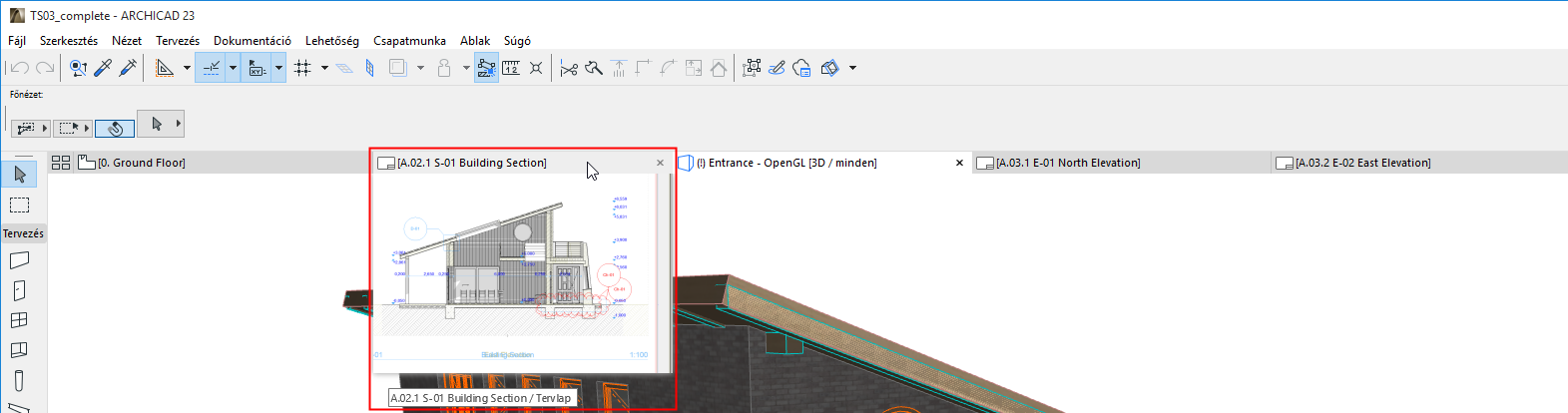Click the dimmed align-to-top arrow icon
Screen dimensions: 1568x413
click(619, 68)
